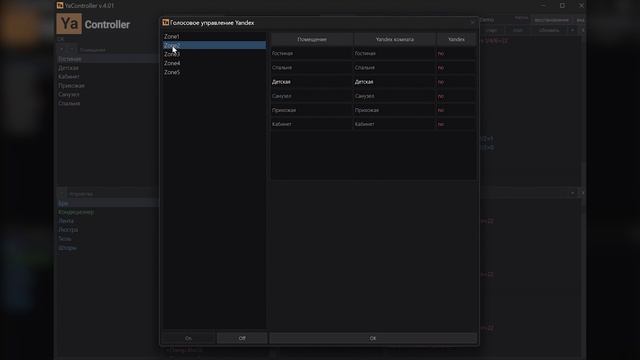The width and height of the screenshot is (640, 360).
Task: Click Кабинет in the Yandex комната column
Action: [x=394, y=124]
